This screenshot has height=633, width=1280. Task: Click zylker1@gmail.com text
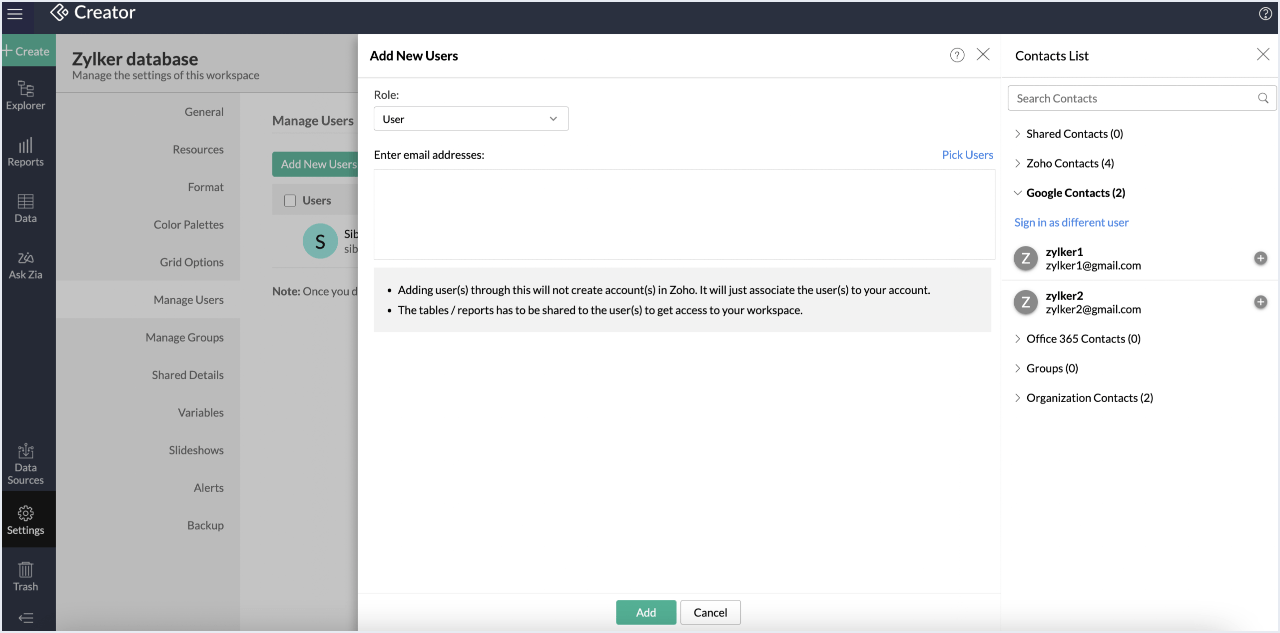point(1093,266)
